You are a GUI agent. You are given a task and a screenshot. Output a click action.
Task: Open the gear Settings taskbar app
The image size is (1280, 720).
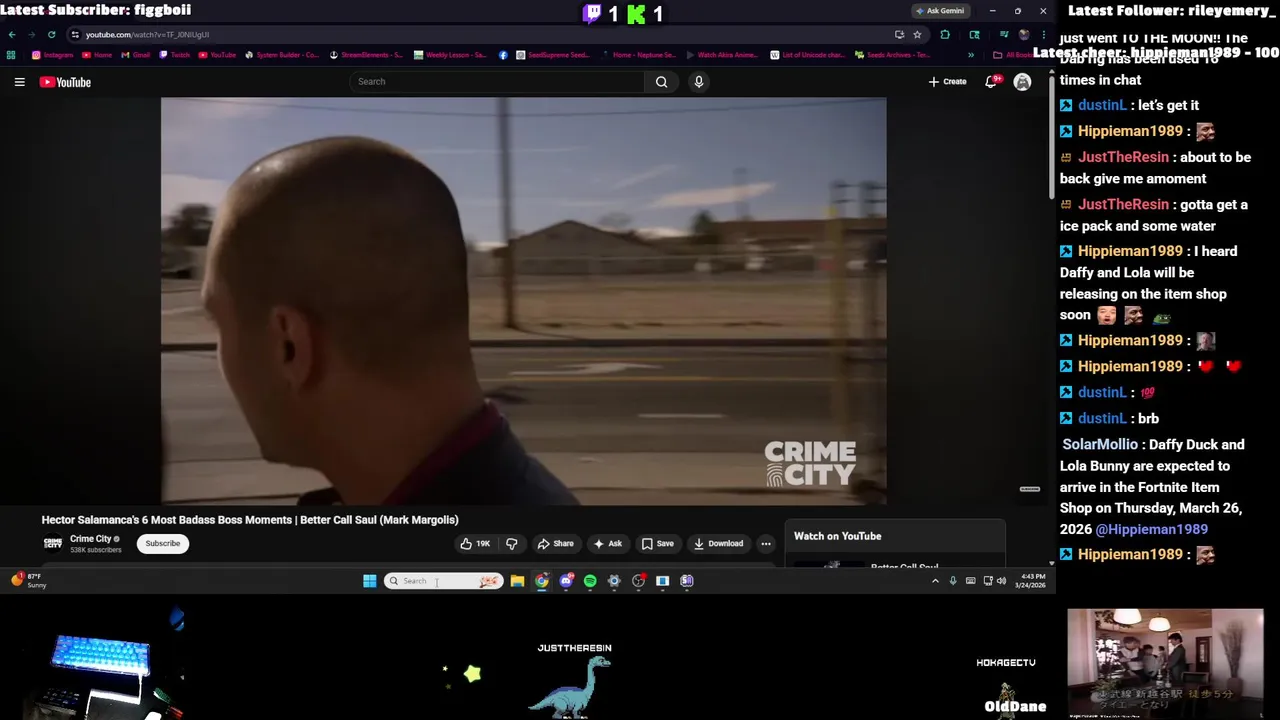(x=614, y=581)
